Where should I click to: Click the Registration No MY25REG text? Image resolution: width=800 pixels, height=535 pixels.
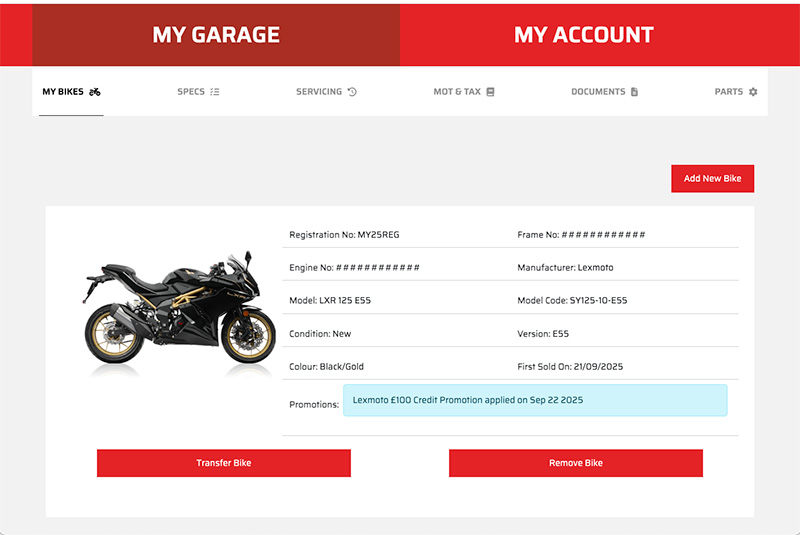point(344,235)
